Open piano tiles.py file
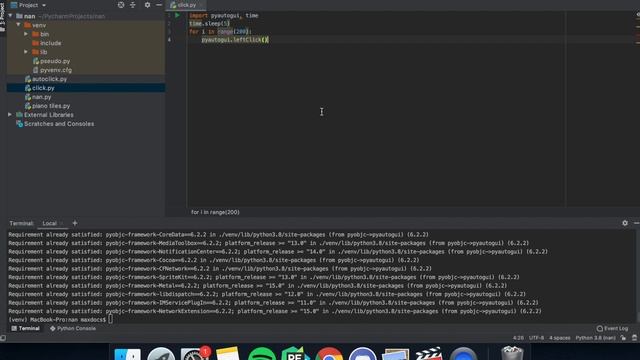This screenshot has height=360, width=640. (x=47, y=106)
